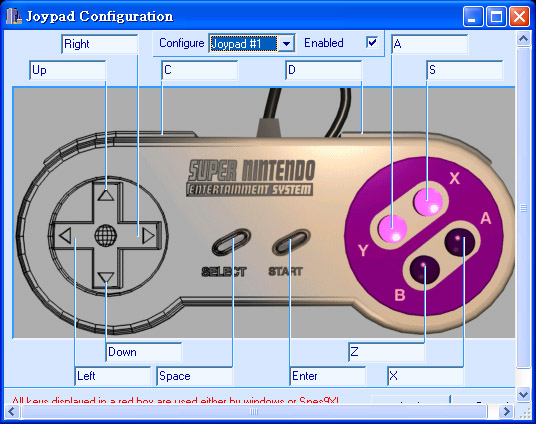This screenshot has height=424, width=536.
Task: Select the R shoulder field showing D
Action: pos(324,70)
